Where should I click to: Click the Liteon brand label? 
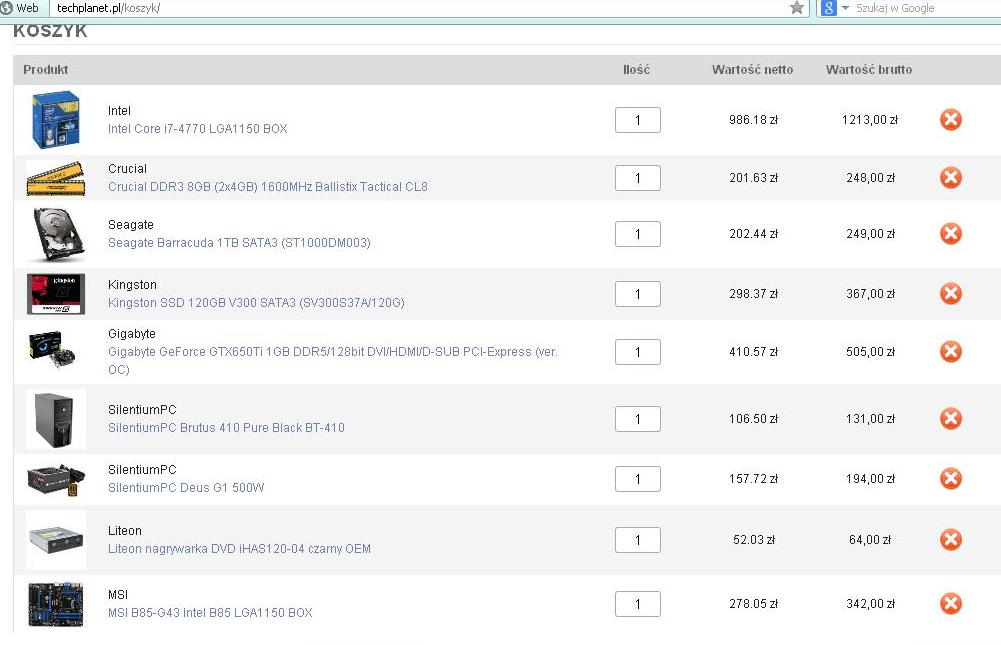coord(124,531)
